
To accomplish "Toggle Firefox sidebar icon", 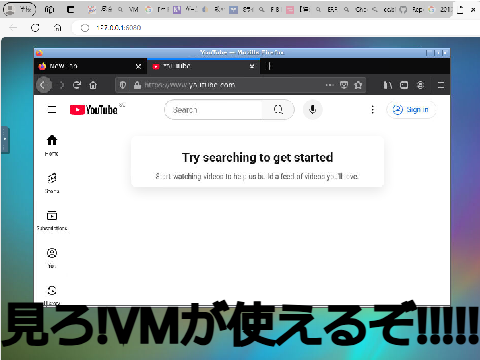I will pos(404,85).
